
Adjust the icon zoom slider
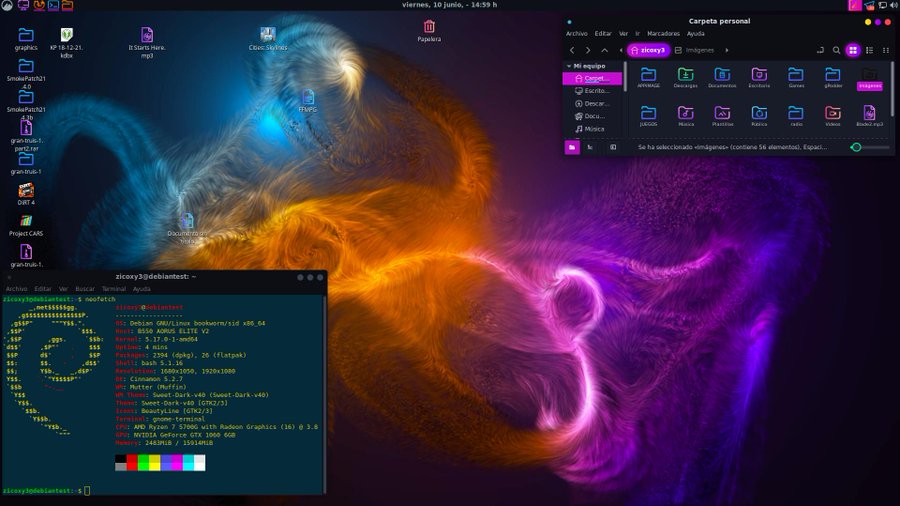click(857, 147)
